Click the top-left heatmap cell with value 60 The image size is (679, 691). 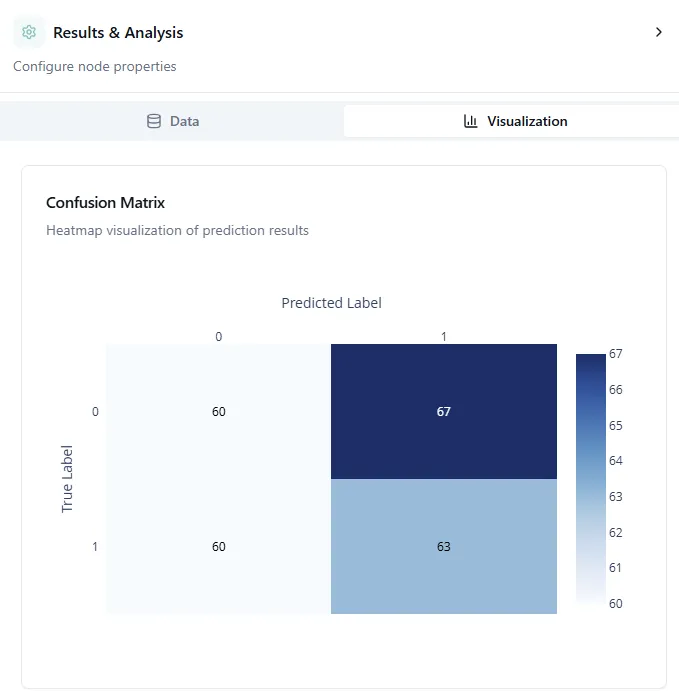point(219,412)
